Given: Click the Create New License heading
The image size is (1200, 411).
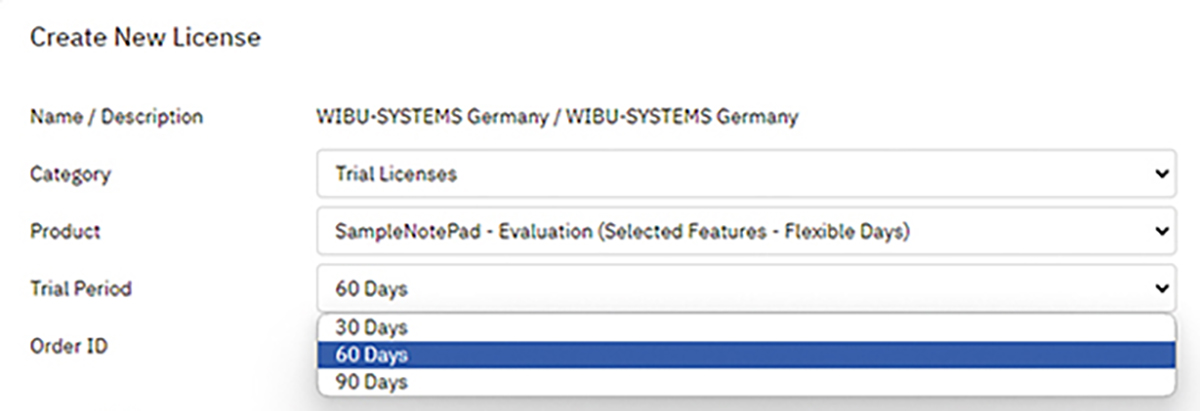Looking at the screenshot, I should 145,38.
